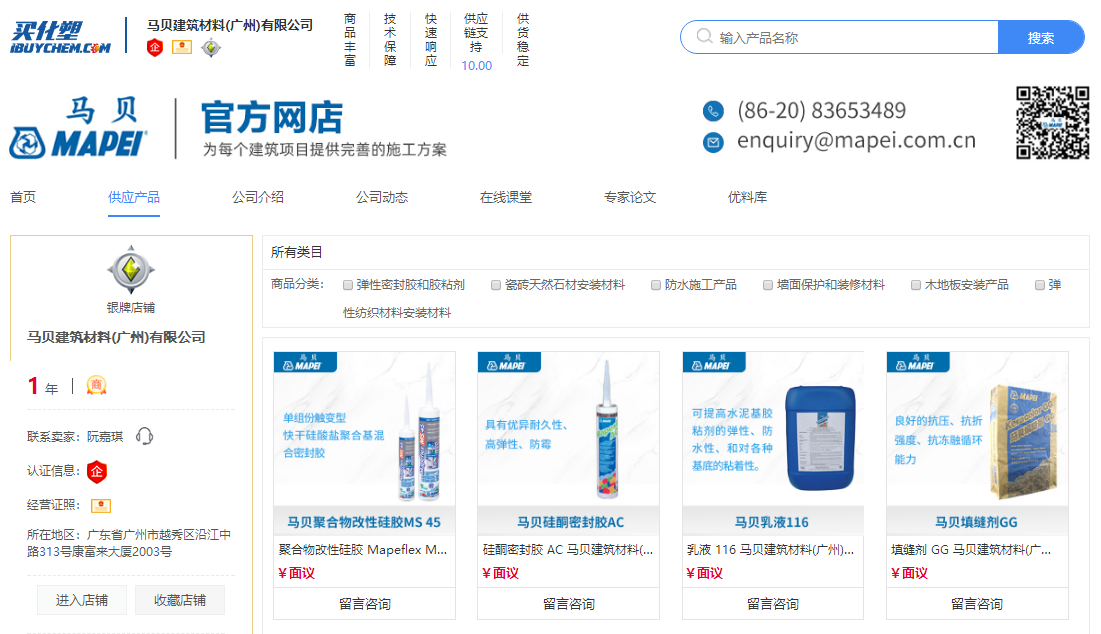1101x634 pixels.
Task: Click the 收藏店铺 button
Action: point(180,600)
